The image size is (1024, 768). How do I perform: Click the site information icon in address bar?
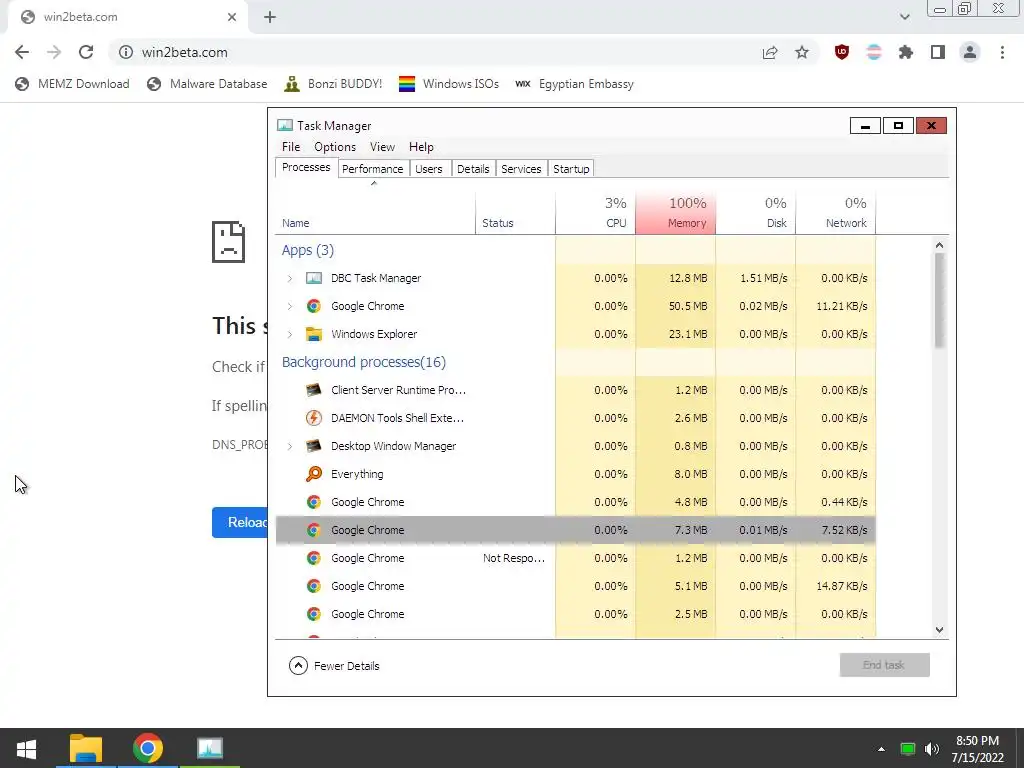[x=125, y=52]
